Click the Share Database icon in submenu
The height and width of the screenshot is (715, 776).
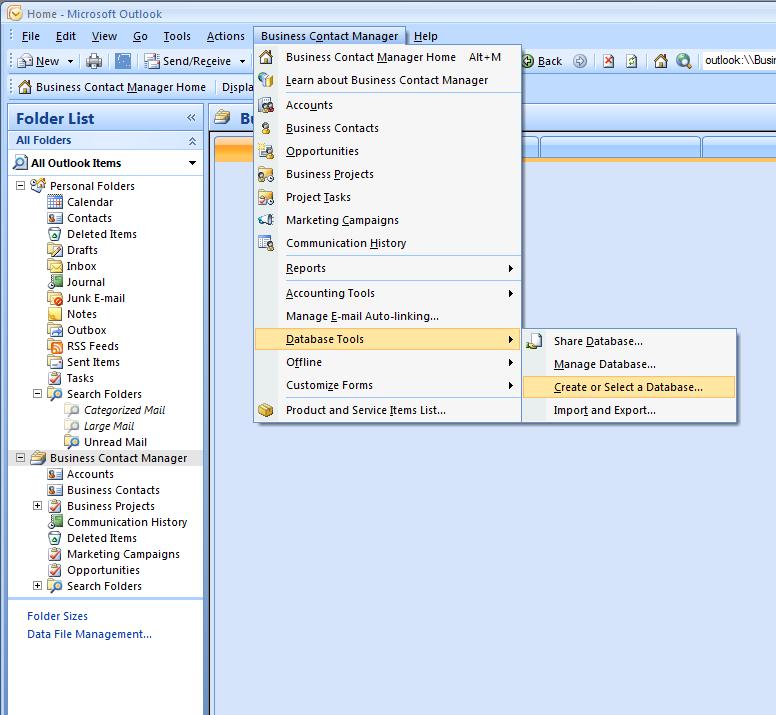(x=535, y=341)
